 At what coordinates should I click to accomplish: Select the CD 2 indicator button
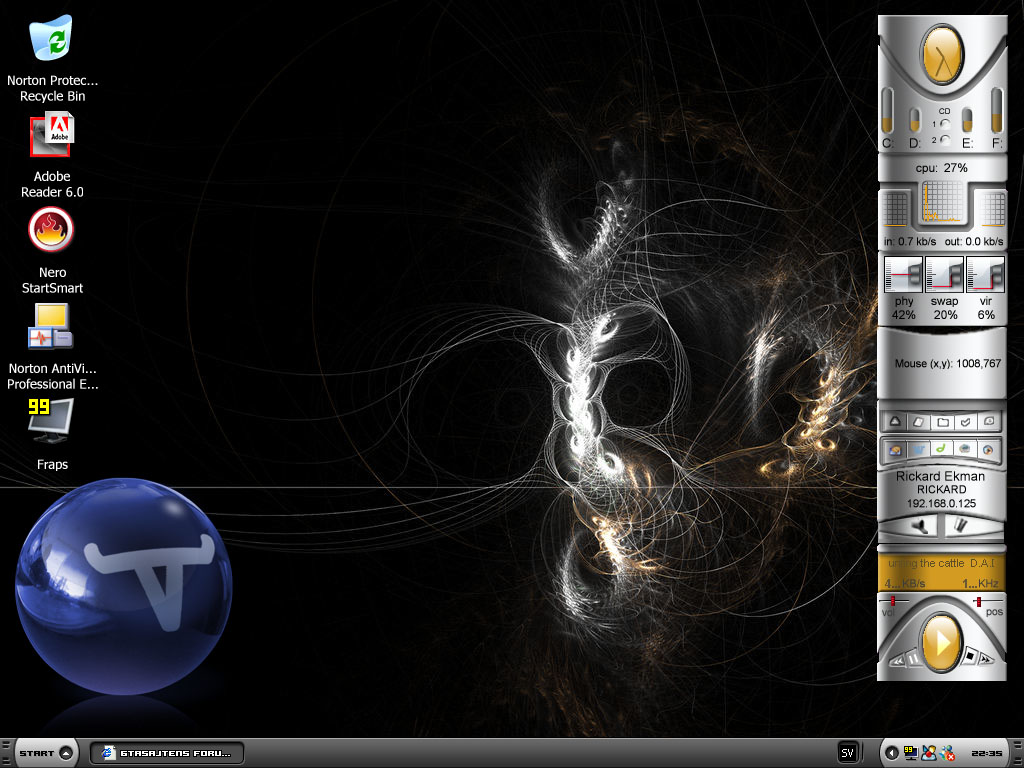[946, 139]
